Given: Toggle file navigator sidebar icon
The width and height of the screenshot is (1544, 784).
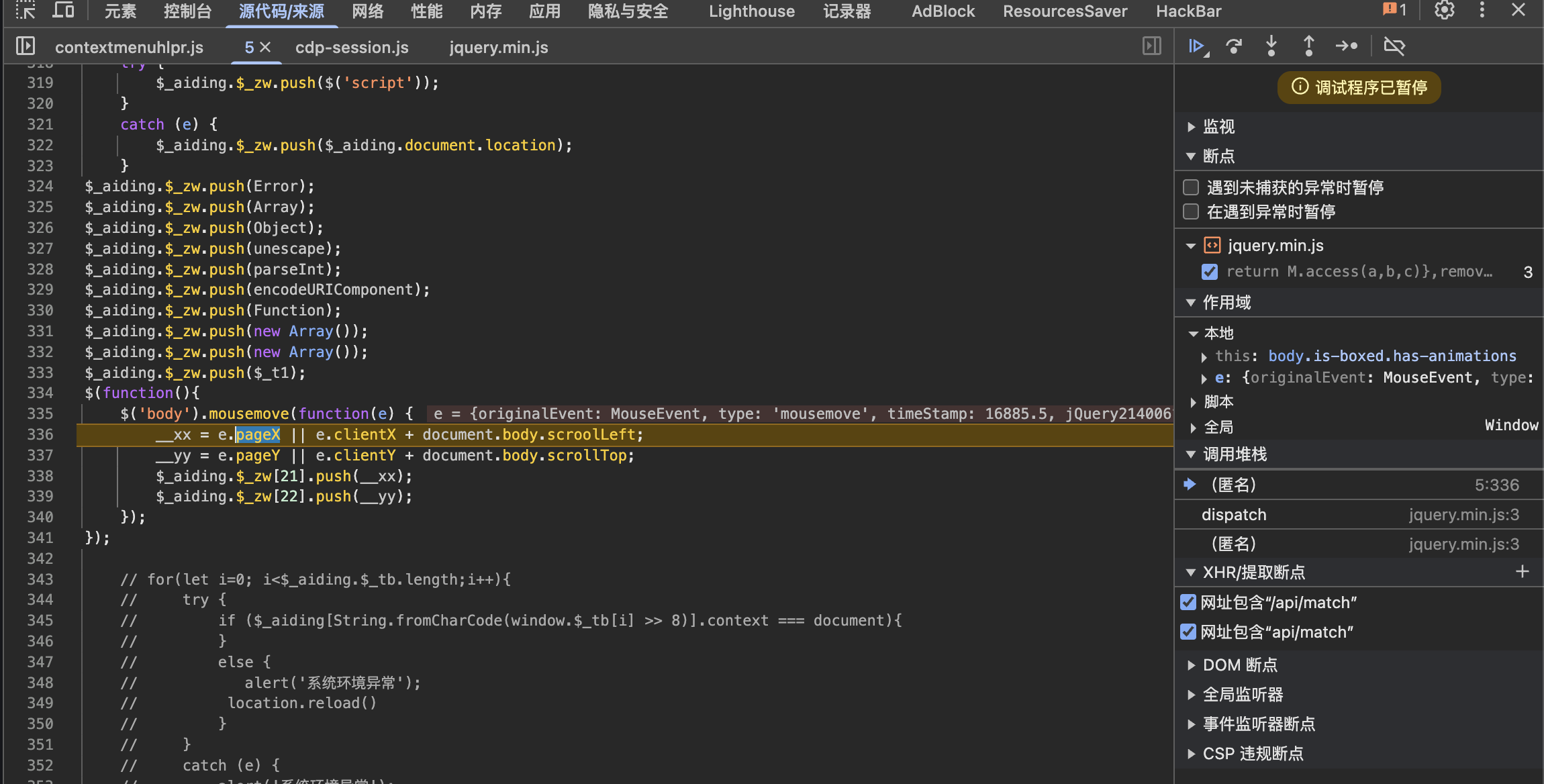Looking at the screenshot, I should click(25, 46).
